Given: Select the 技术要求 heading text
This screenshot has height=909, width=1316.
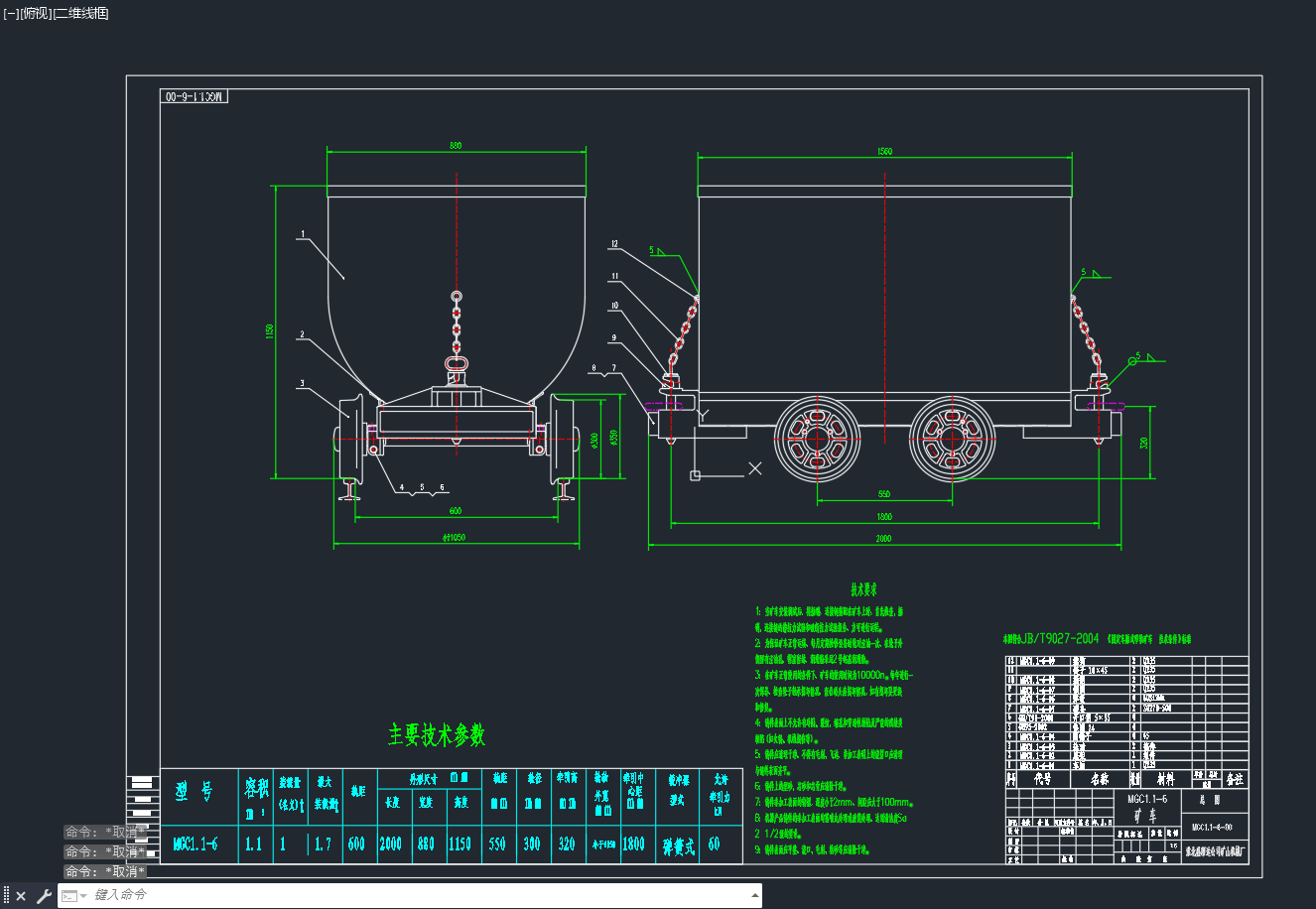Looking at the screenshot, I should click(864, 588).
